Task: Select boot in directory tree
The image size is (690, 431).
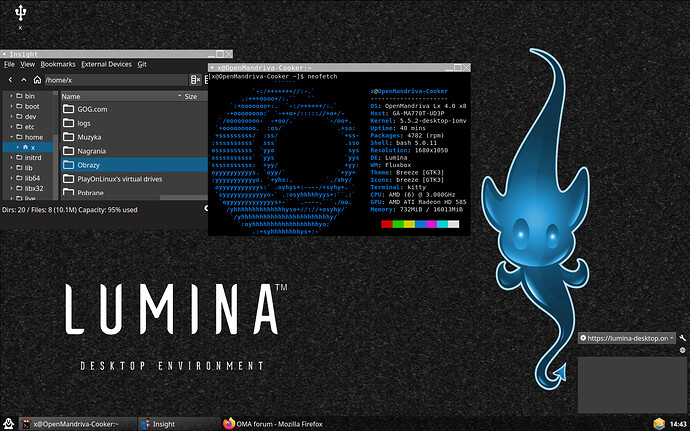Action: [x=32, y=106]
